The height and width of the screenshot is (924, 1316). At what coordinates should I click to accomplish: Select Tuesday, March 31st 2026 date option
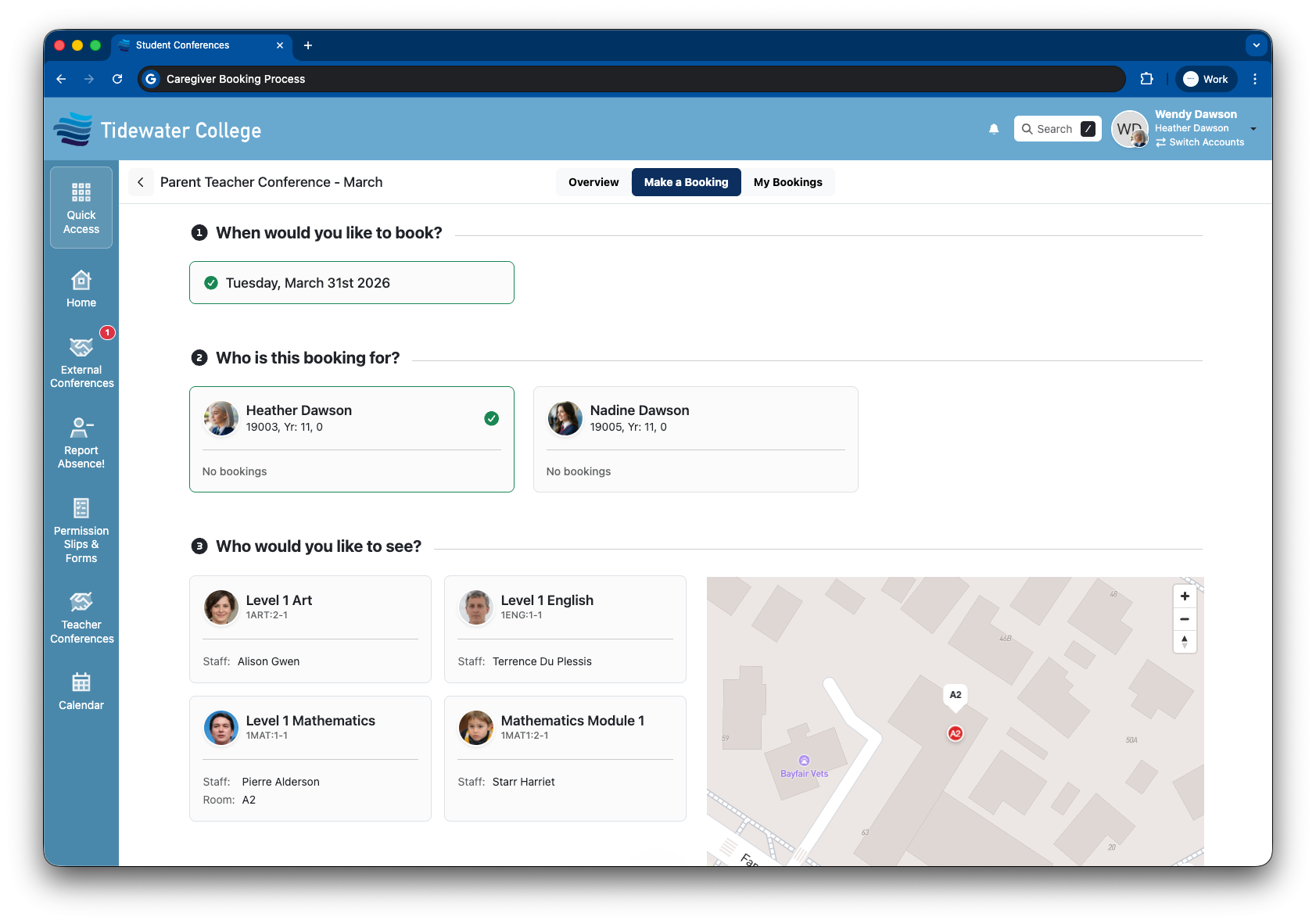(x=351, y=283)
